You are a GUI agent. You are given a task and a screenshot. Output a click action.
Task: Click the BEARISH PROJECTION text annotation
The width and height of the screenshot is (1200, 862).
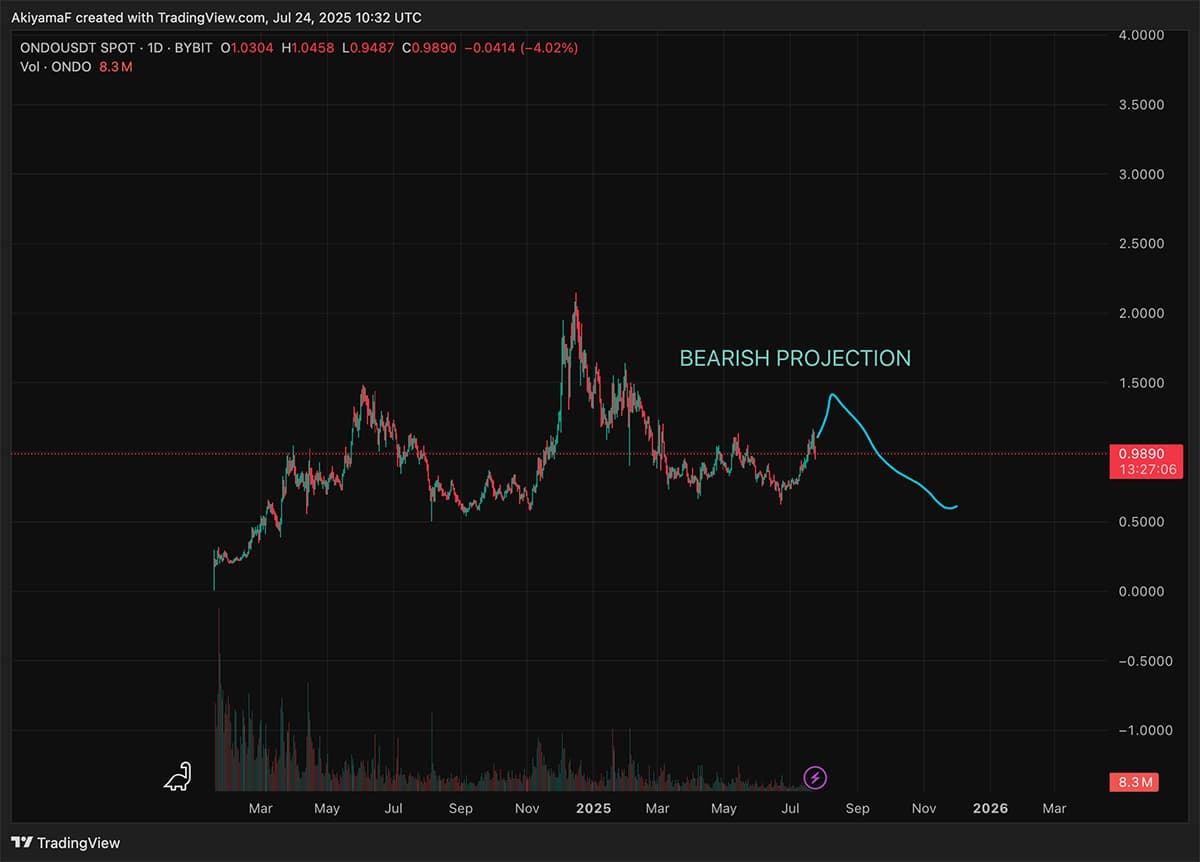(x=795, y=358)
